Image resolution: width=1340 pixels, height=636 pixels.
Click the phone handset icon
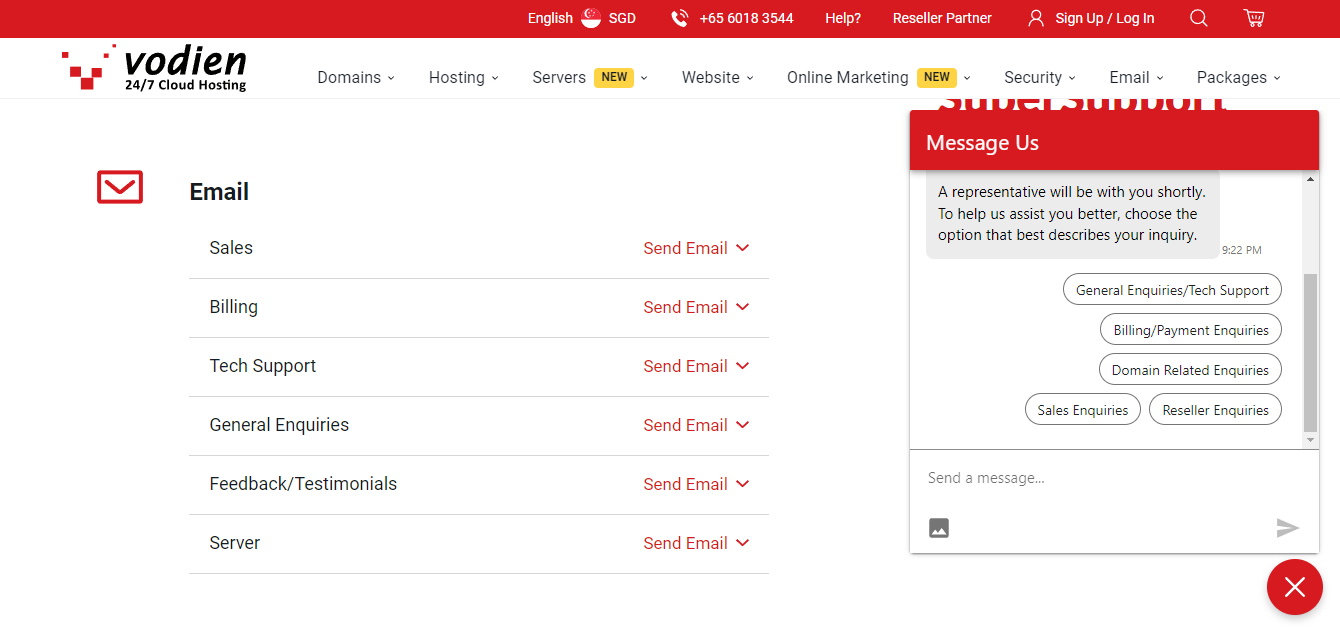680,18
